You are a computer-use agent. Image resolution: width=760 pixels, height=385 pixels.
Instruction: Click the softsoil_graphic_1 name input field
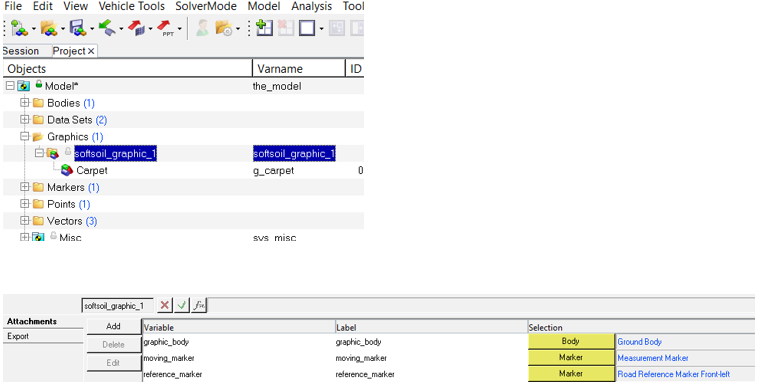point(117,305)
